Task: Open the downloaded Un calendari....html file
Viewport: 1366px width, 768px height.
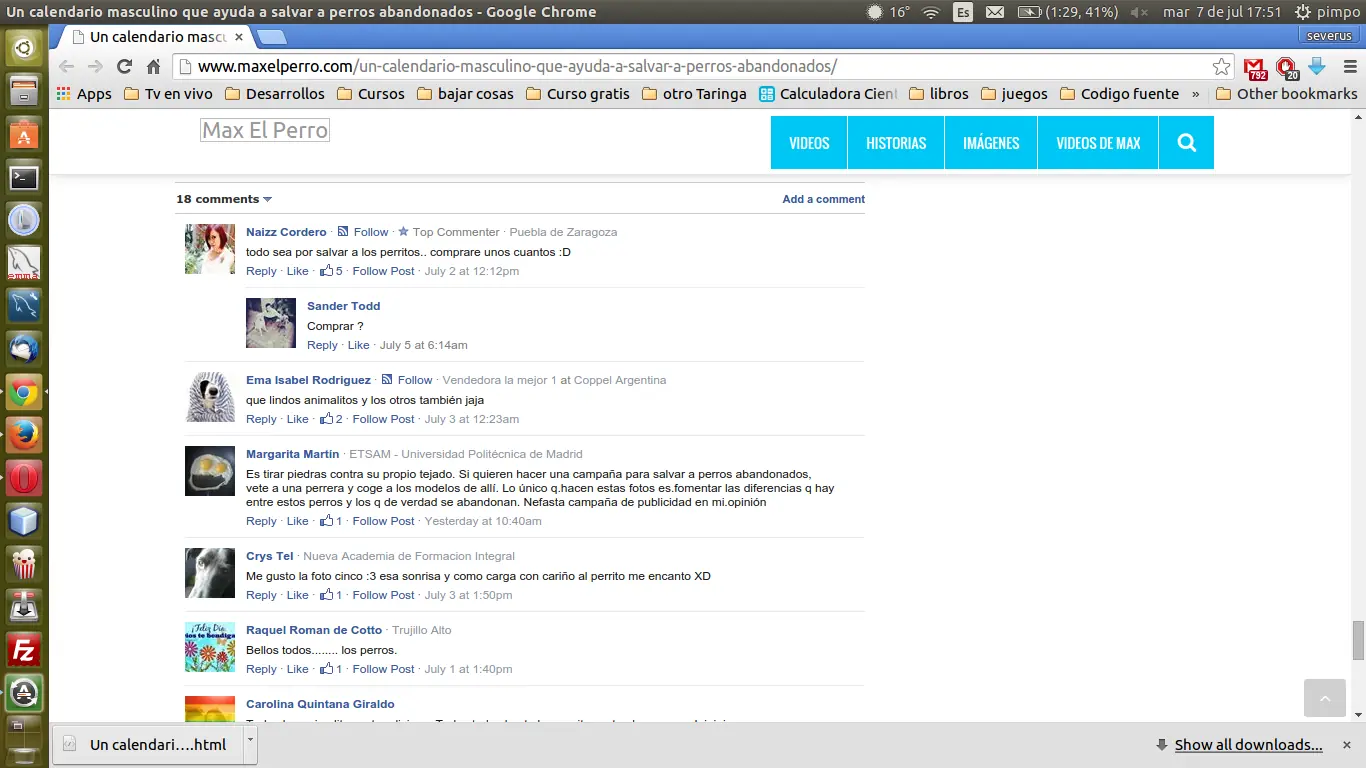Action: point(146,744)
